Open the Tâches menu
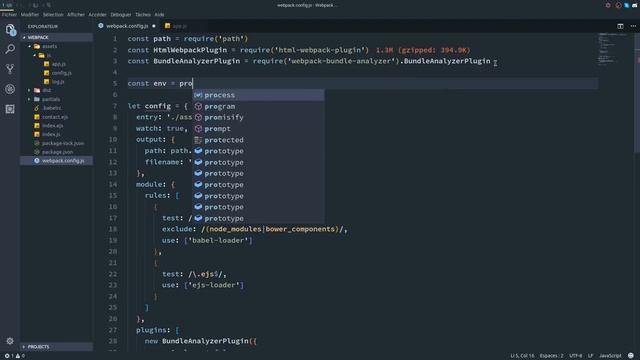This screenshot has width=640, height=360. click(143, 15)
